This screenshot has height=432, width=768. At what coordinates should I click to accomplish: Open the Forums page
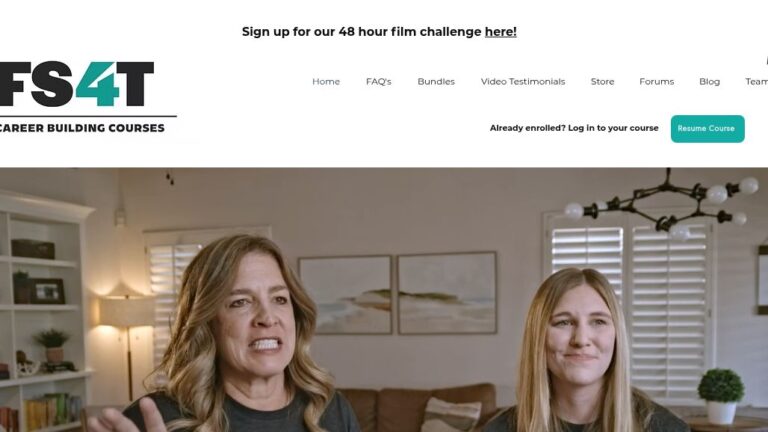pos(656,82)
